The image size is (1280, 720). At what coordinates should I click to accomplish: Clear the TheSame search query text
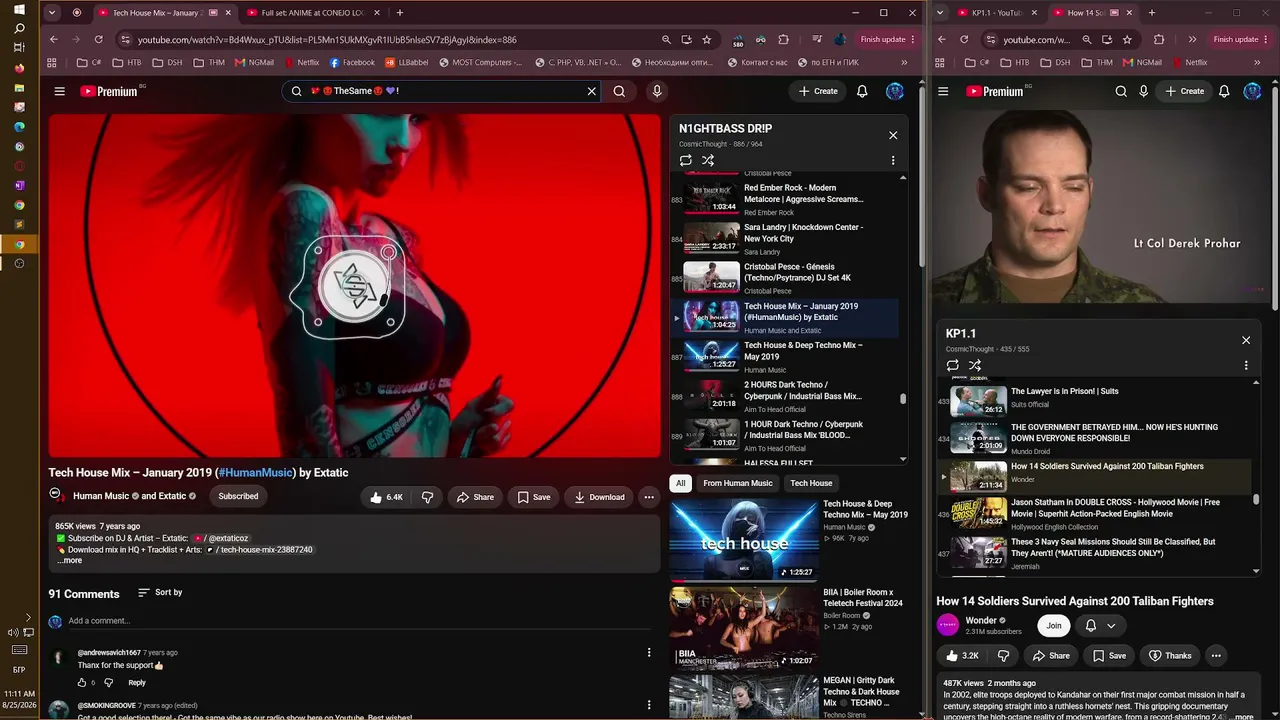pos(591,91)
